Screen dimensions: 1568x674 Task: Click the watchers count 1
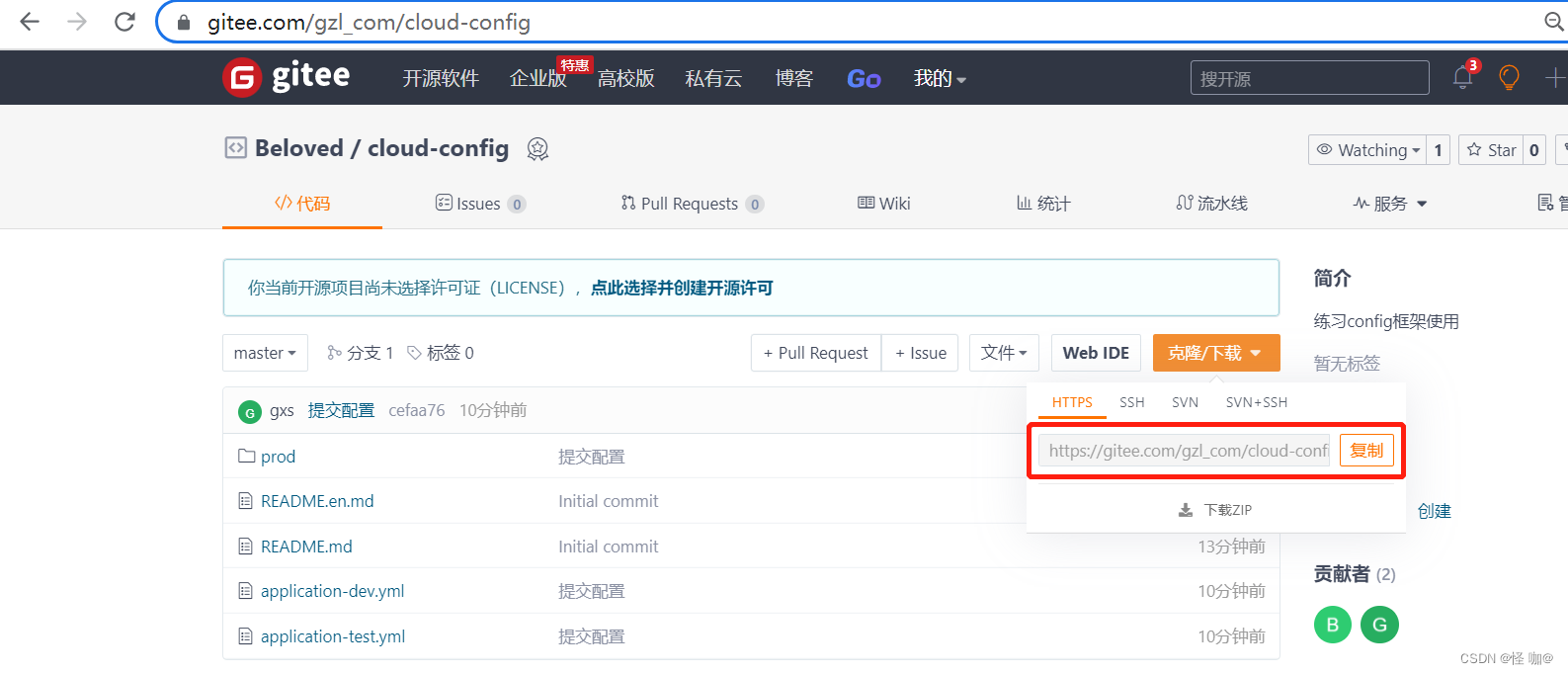pyautogui.click(x=1439, y=150)
